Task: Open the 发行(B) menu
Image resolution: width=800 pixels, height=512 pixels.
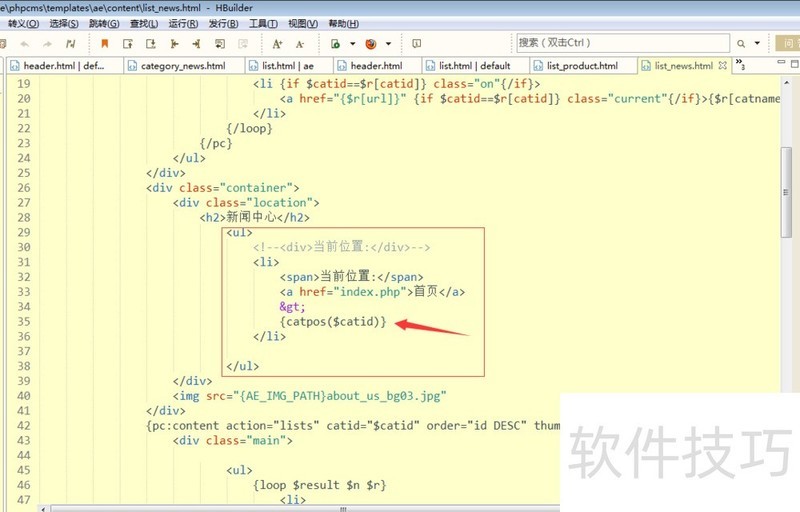Action: tap(223, 23)
